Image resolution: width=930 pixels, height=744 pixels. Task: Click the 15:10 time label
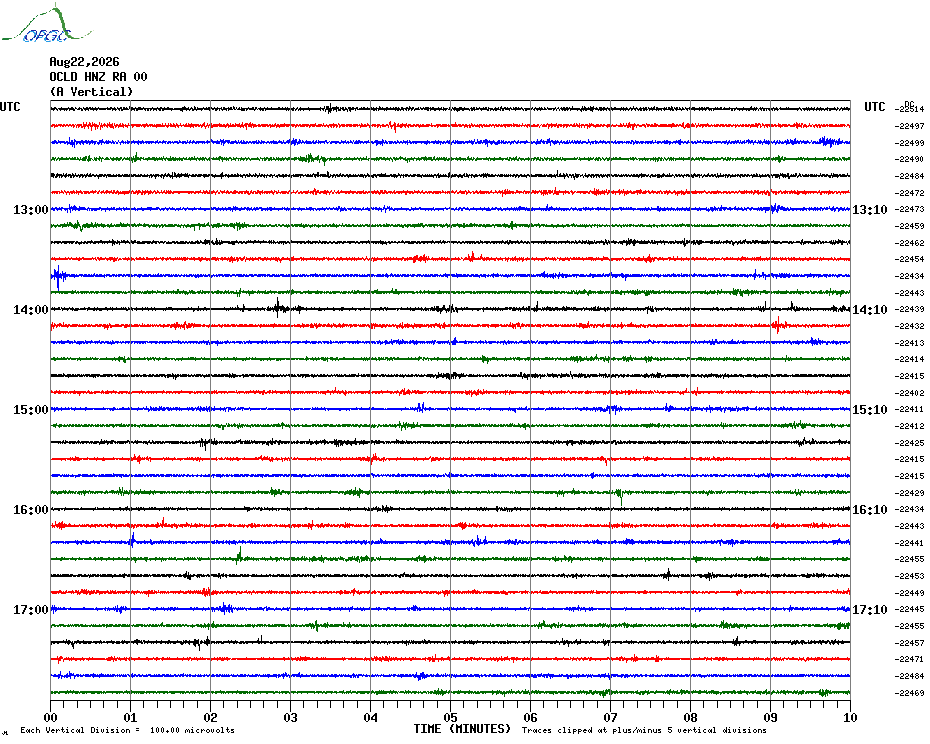coord(870,410)
